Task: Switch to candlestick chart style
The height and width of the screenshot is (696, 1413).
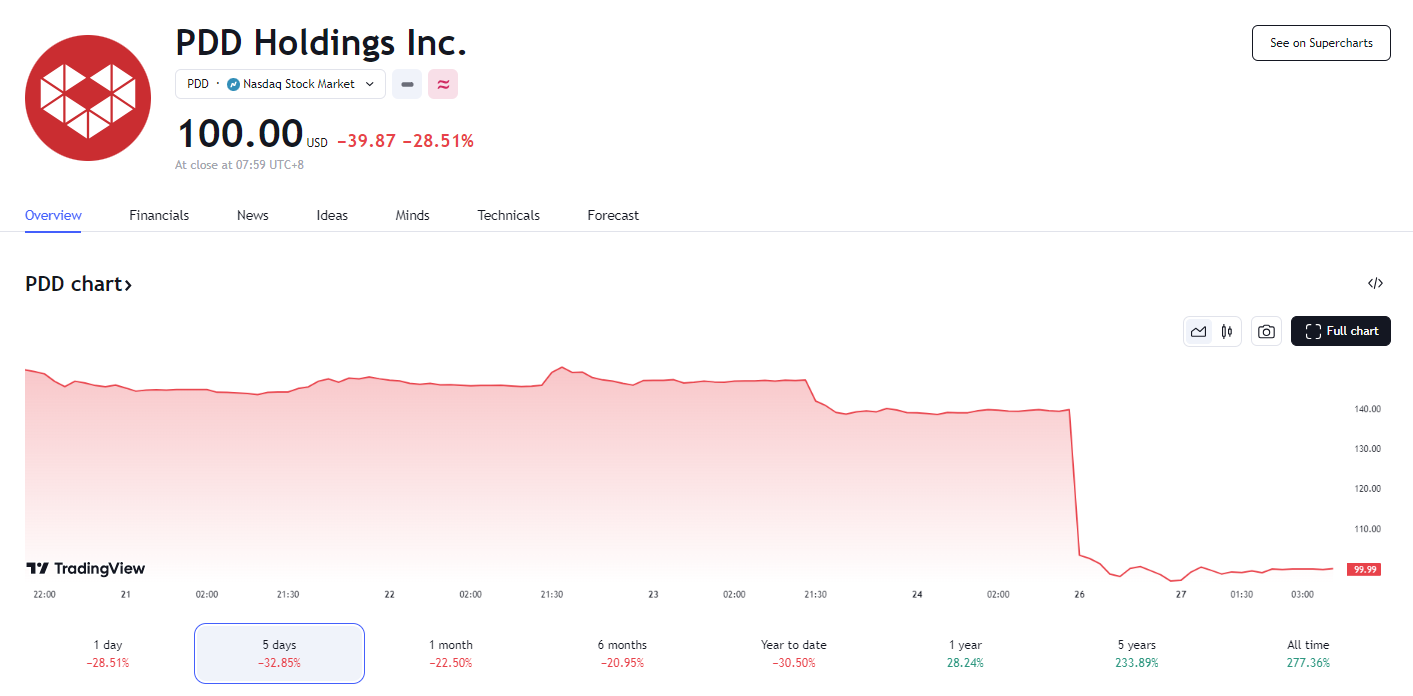Action: 1226,332
